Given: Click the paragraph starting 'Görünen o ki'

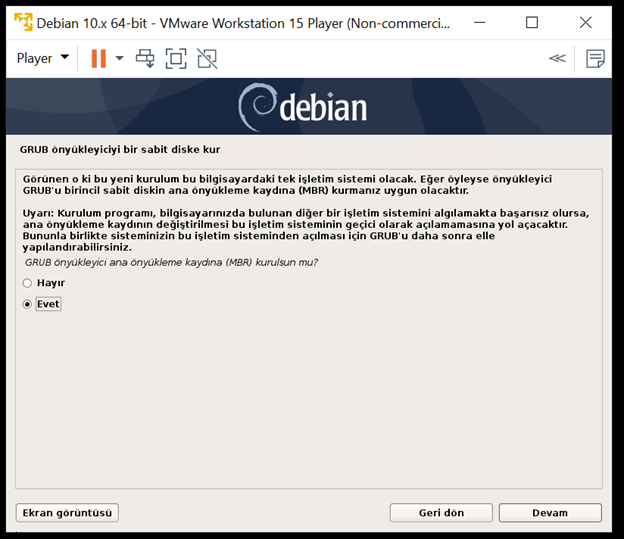Looking at the screenshot, I should point(287,185).
